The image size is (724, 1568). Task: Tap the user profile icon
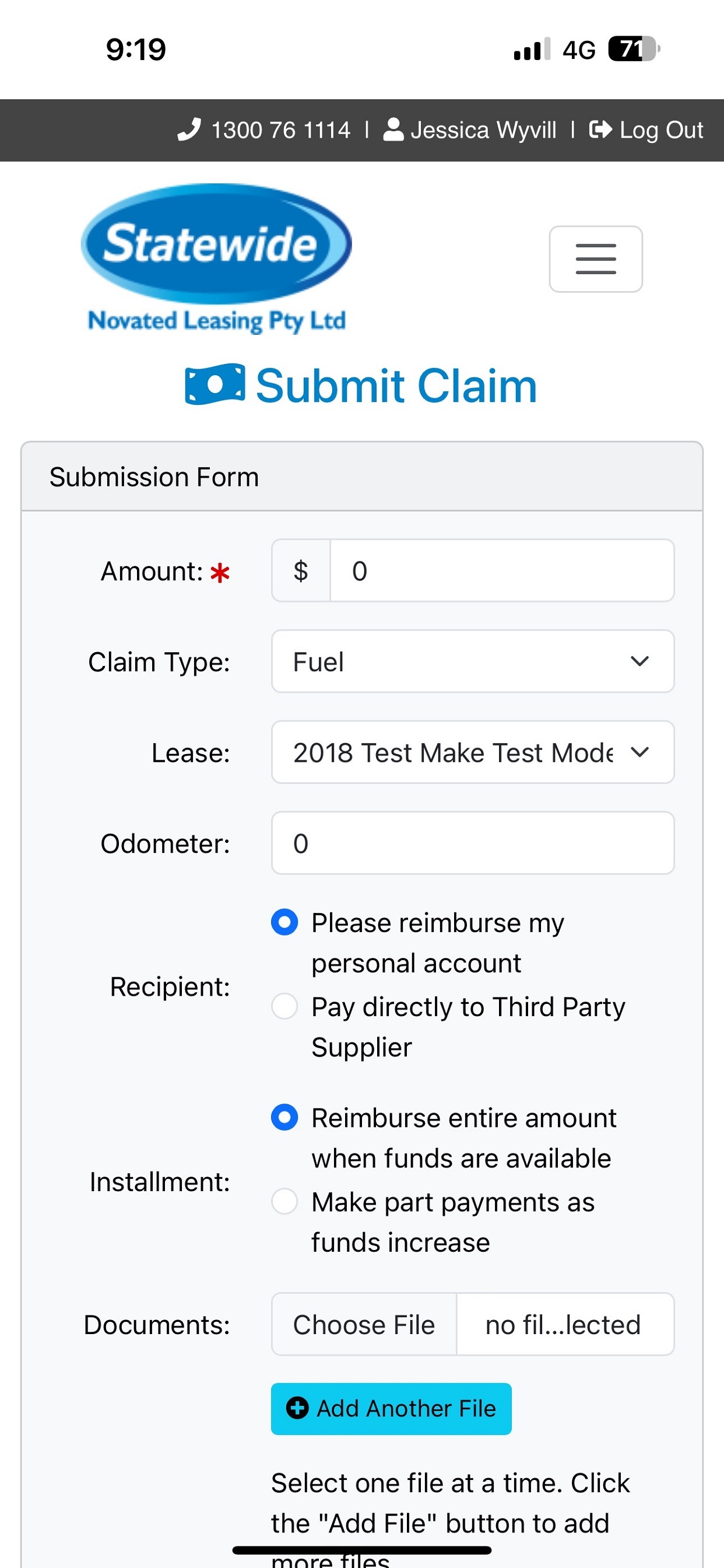pos(393,129)
